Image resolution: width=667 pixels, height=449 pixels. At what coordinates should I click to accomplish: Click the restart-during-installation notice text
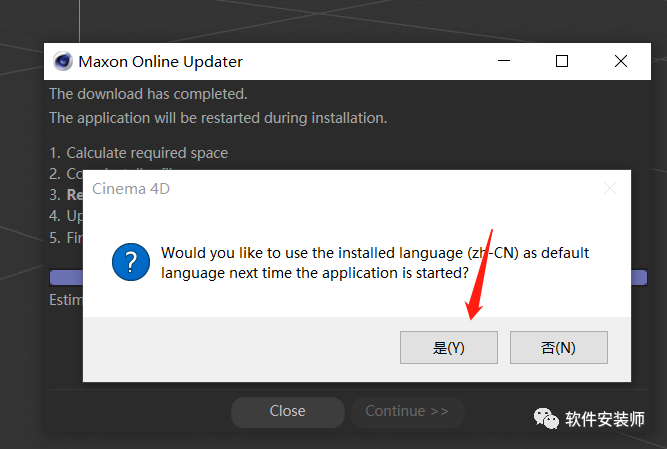coord(218,118)
